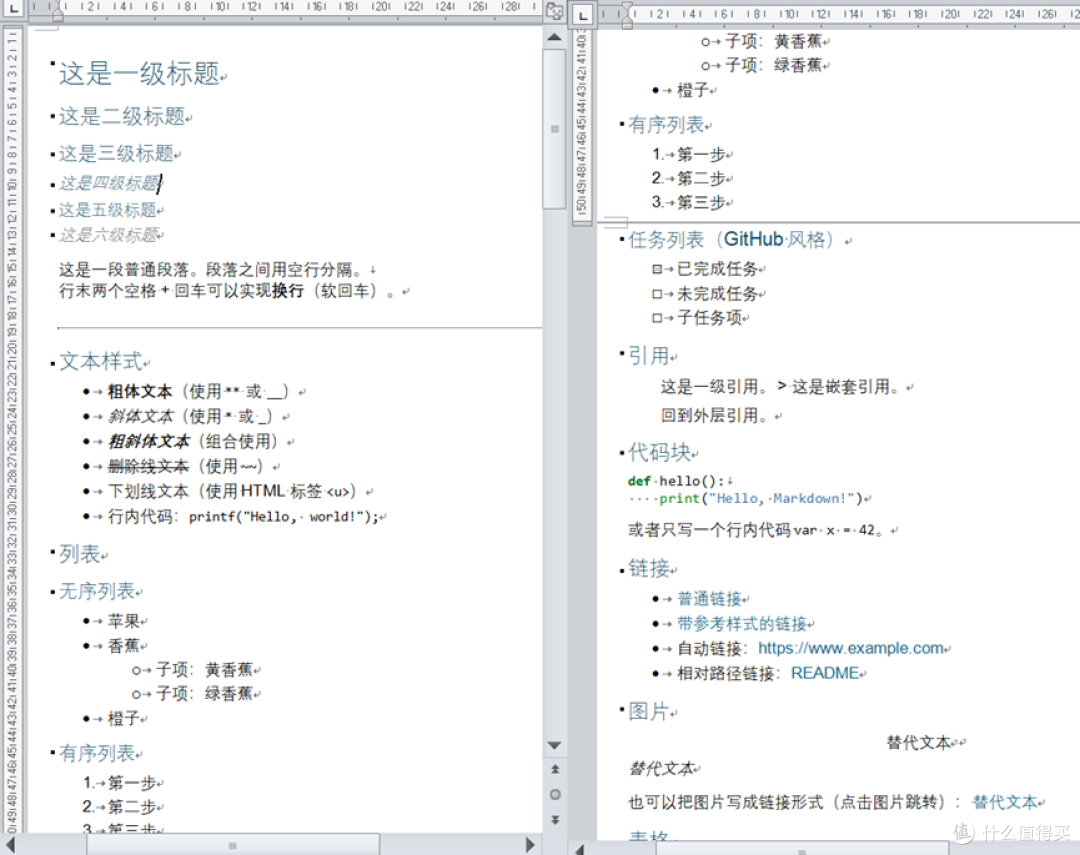The image size is (1080, 855).
Task: Click the code line def hello():
Action: 676,481
